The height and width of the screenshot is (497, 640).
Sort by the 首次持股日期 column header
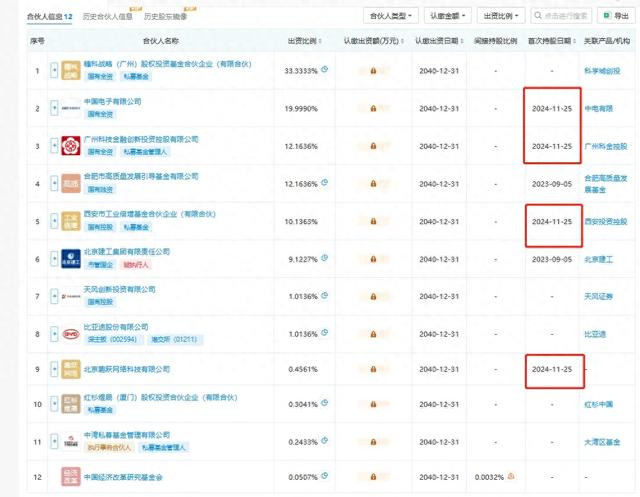pyautogui.click(x=552, y=41)
